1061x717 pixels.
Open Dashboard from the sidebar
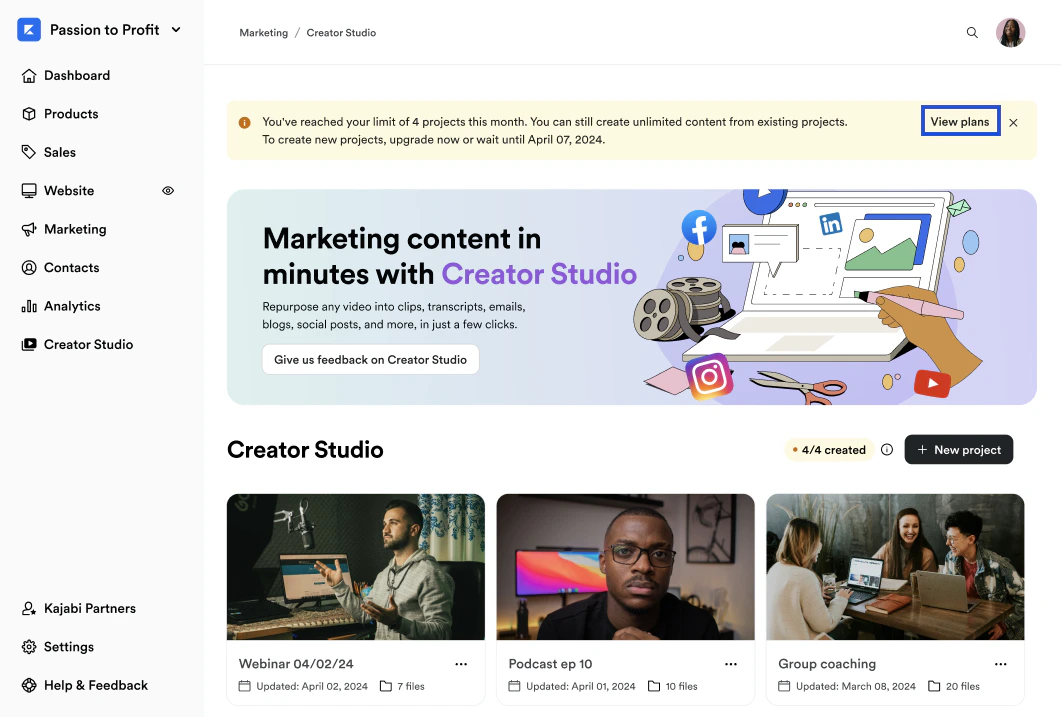pos(76,76)
